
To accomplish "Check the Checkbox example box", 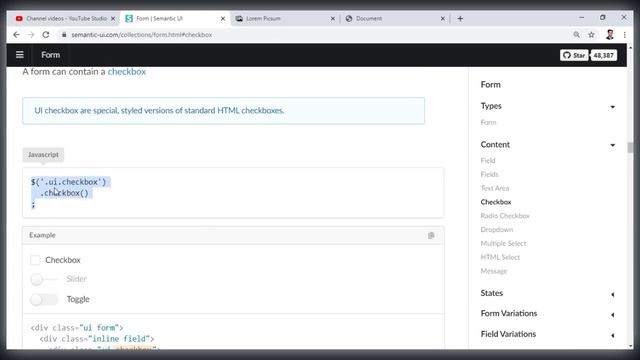I will (36, 260).
